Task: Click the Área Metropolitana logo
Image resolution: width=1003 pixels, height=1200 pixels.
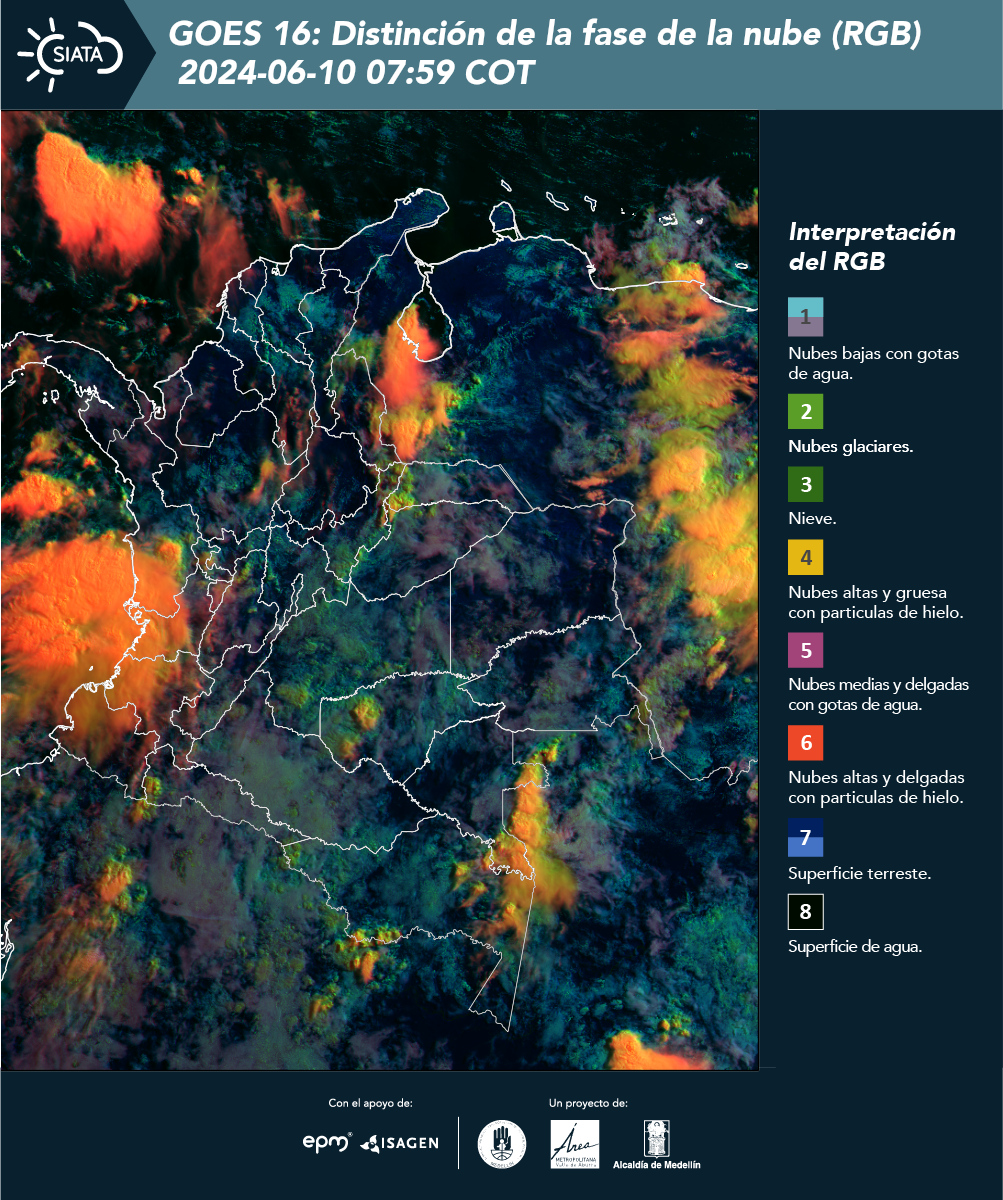Action: [x=575, y=1144]
